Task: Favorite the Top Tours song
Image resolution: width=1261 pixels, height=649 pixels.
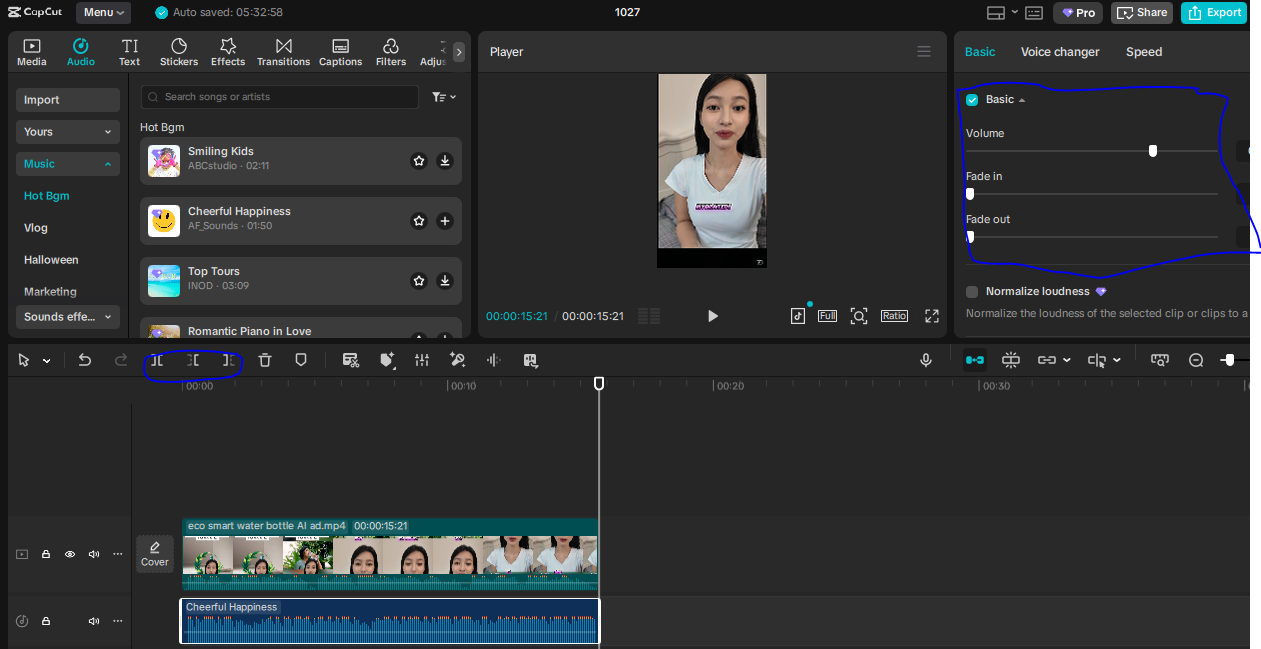Action: tap(419, 281)
